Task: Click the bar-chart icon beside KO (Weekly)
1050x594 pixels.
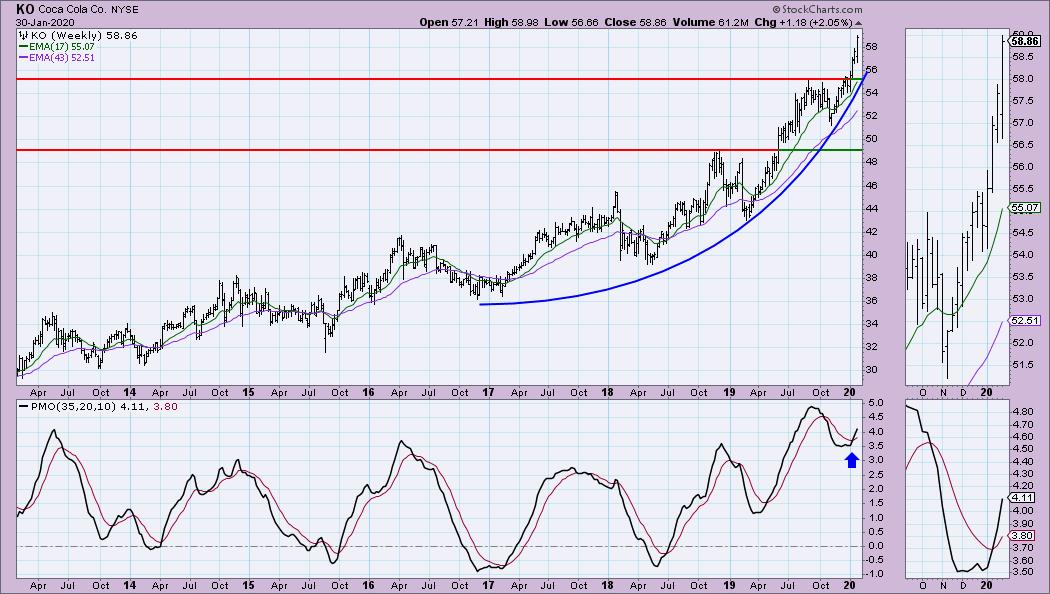Action: pos(24,35)
